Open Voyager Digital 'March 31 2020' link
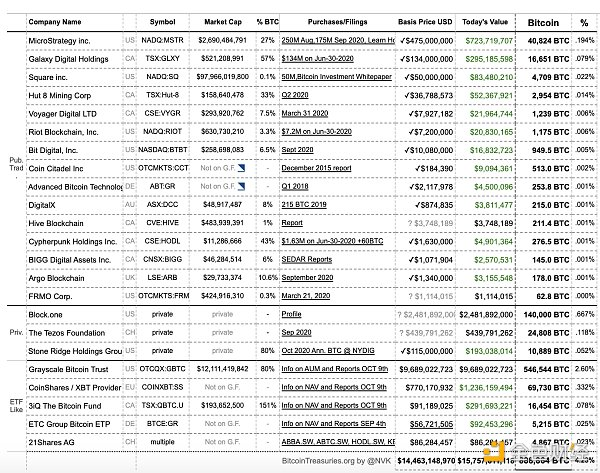The width and height of the screenshot is (600, 473). pos(305,113)
